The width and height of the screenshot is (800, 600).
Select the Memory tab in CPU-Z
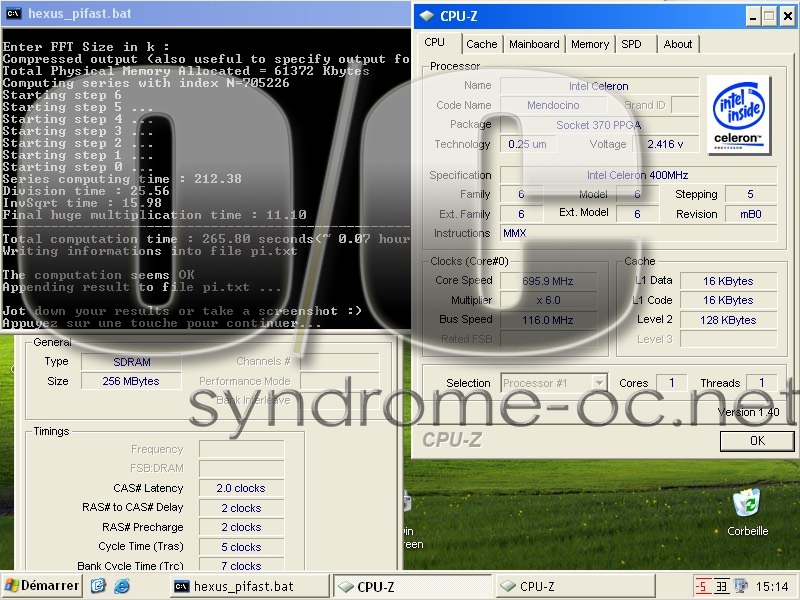pos(590,44)
